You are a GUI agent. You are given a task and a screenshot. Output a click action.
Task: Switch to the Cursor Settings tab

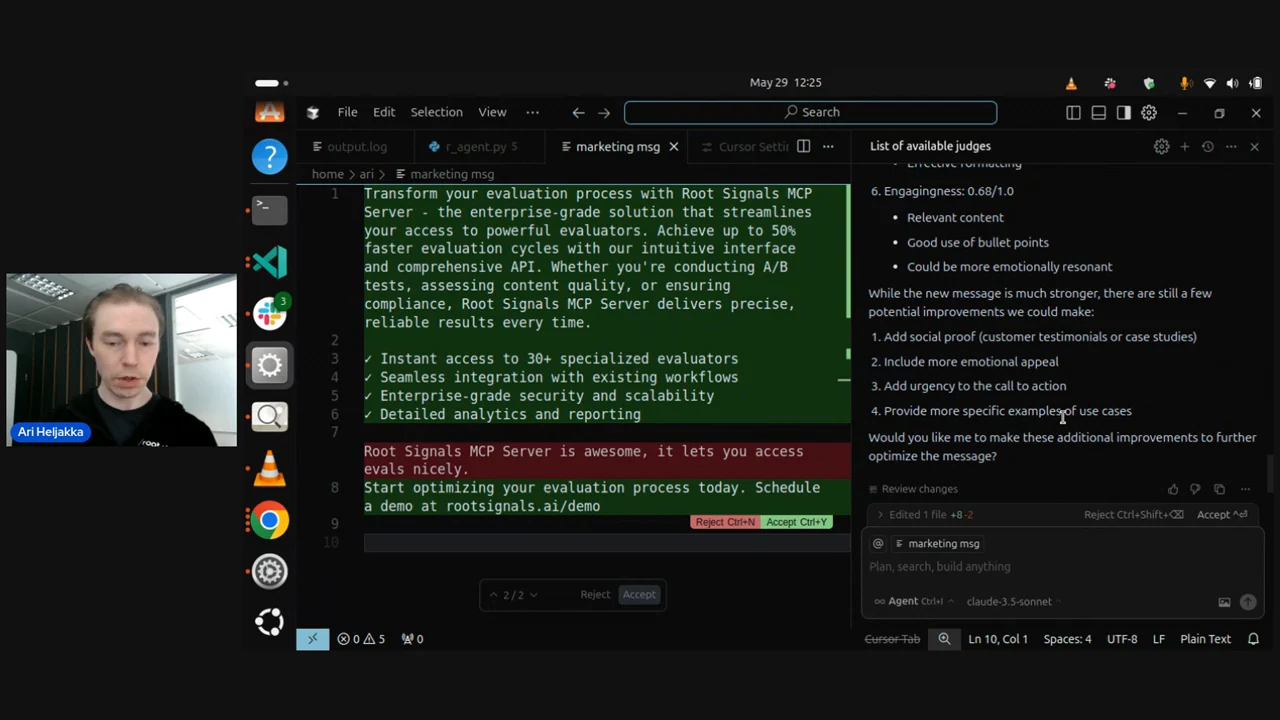(x=744, y=147)
